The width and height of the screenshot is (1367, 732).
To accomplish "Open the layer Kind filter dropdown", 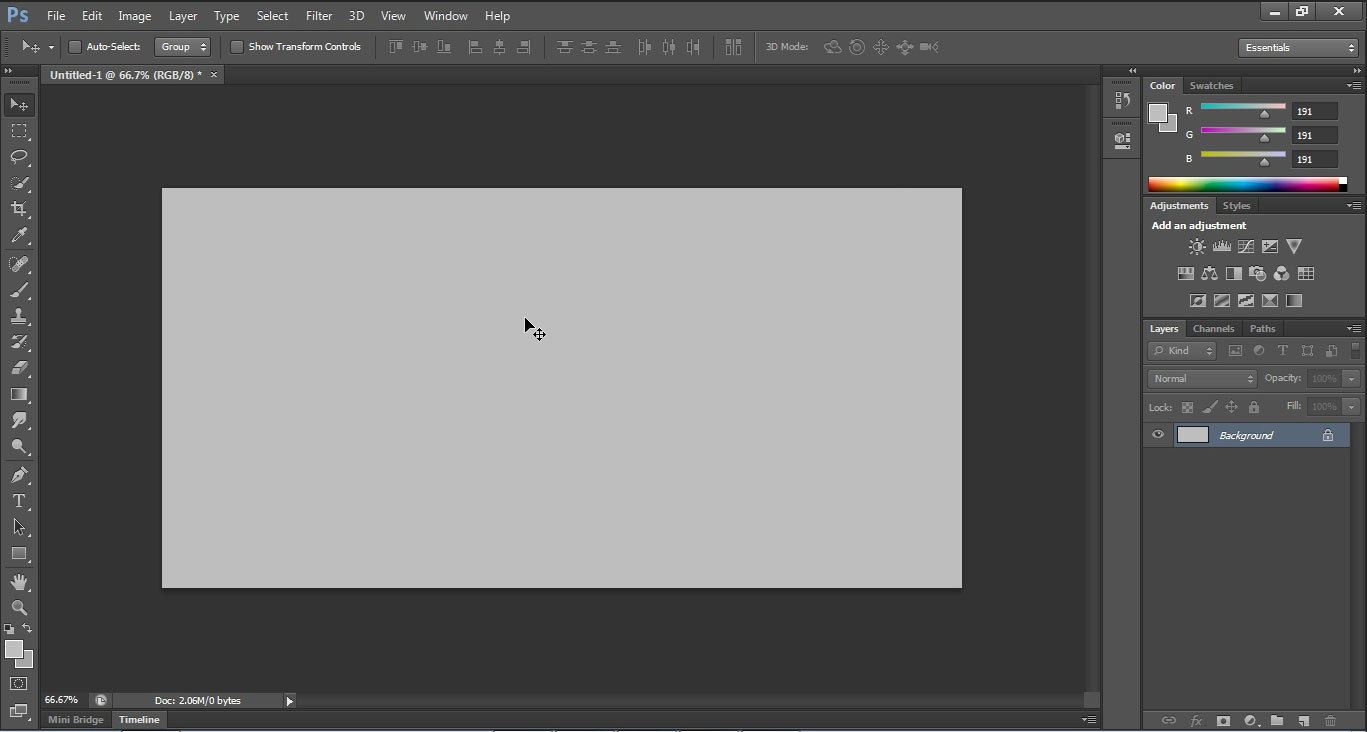I will point(1182,351).
